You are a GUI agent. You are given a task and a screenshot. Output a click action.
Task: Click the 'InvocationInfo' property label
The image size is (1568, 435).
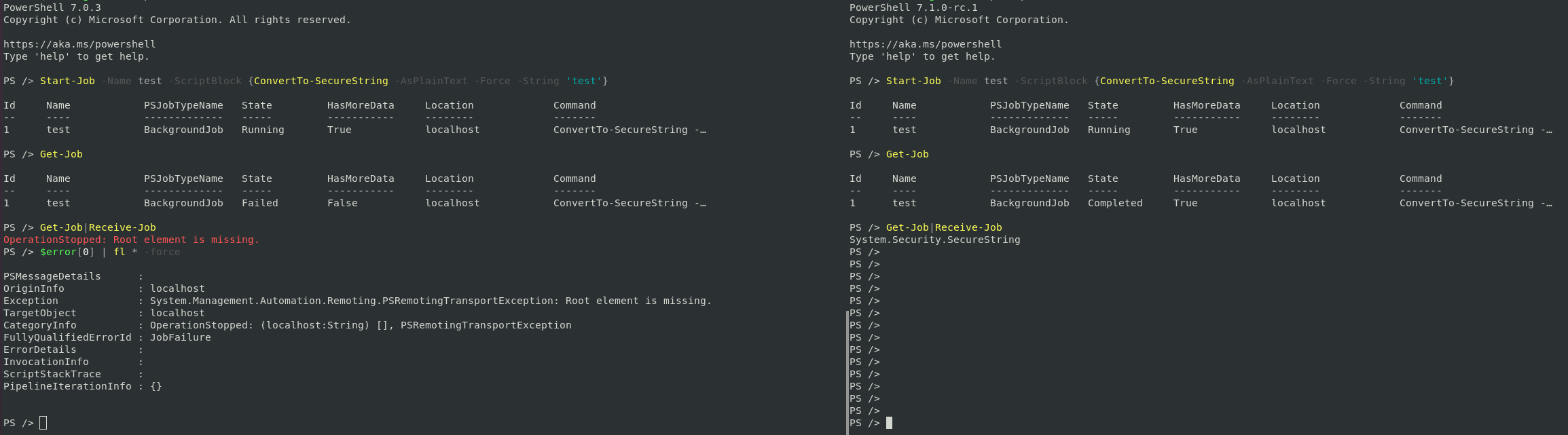(x=46, y=362)
